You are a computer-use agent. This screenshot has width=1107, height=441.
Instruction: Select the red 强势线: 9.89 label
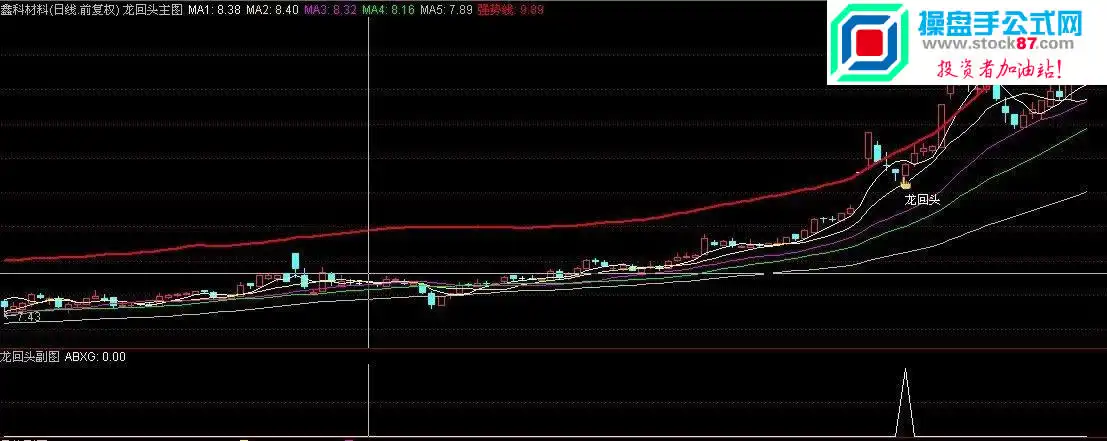tap(510, 9)
